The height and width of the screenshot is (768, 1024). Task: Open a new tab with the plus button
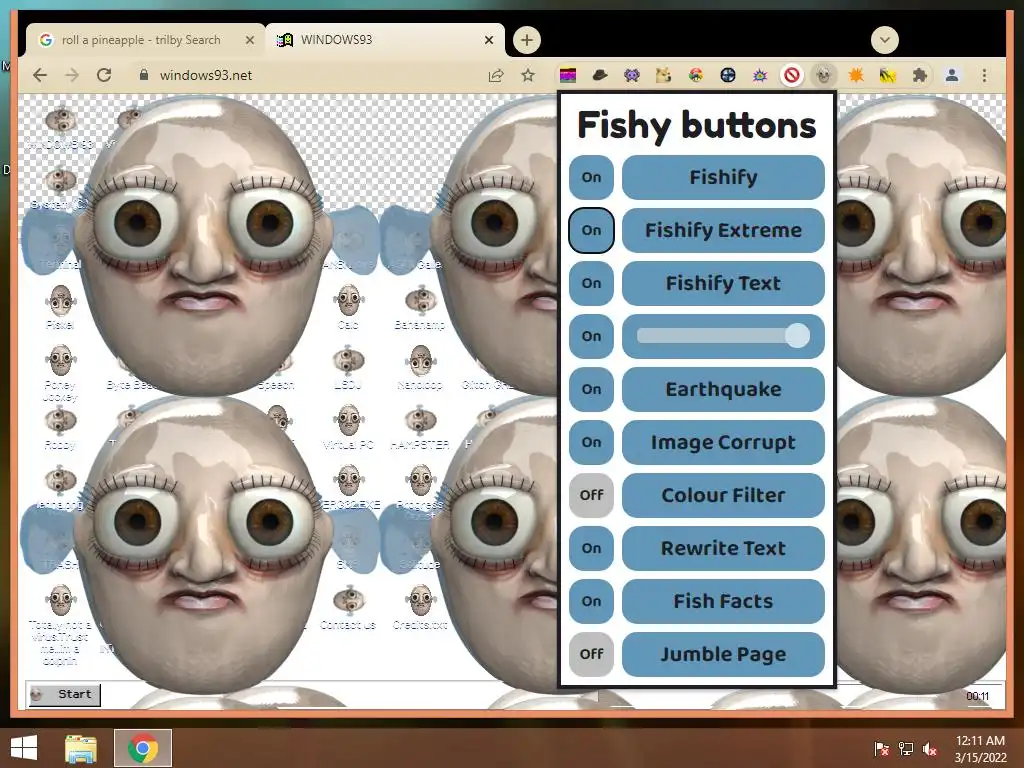coord(527,40)
